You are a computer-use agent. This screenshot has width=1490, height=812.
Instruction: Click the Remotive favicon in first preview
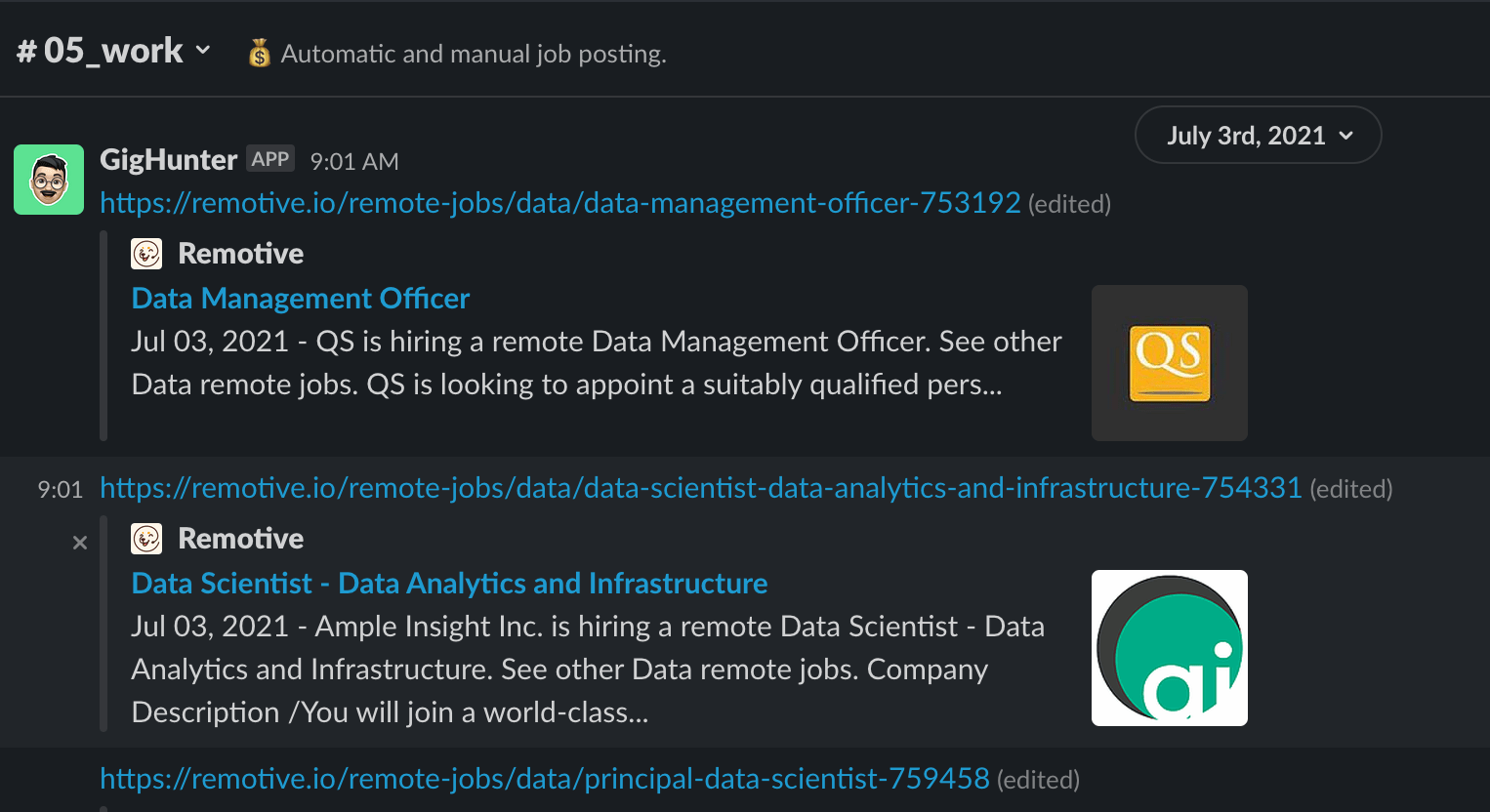point(146,254)
